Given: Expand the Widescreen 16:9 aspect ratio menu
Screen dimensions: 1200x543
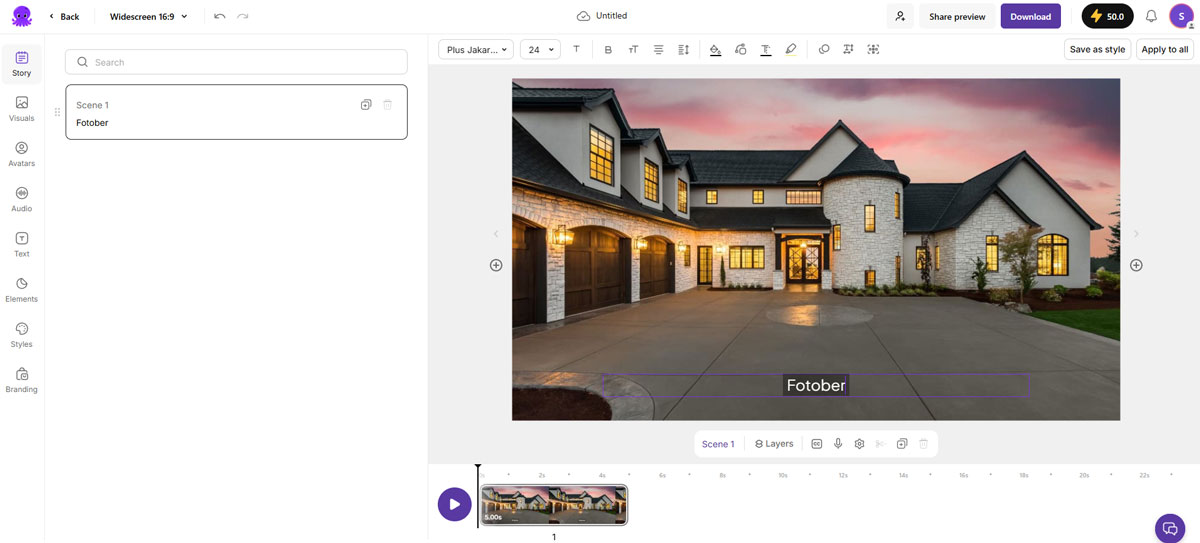Looking at the screenshot, I should point(148,16).
